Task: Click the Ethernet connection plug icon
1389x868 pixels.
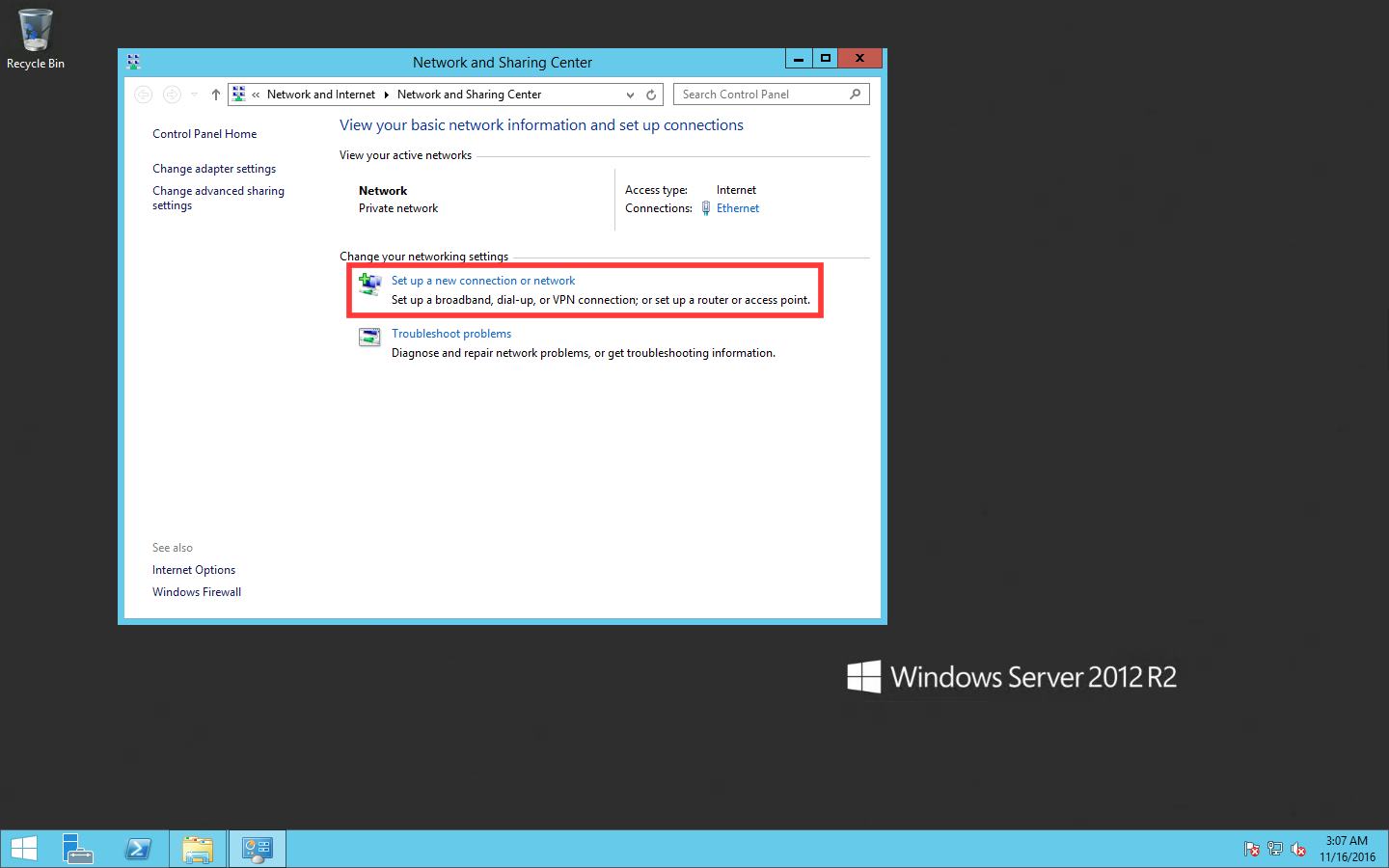Action: coord(706,208)
